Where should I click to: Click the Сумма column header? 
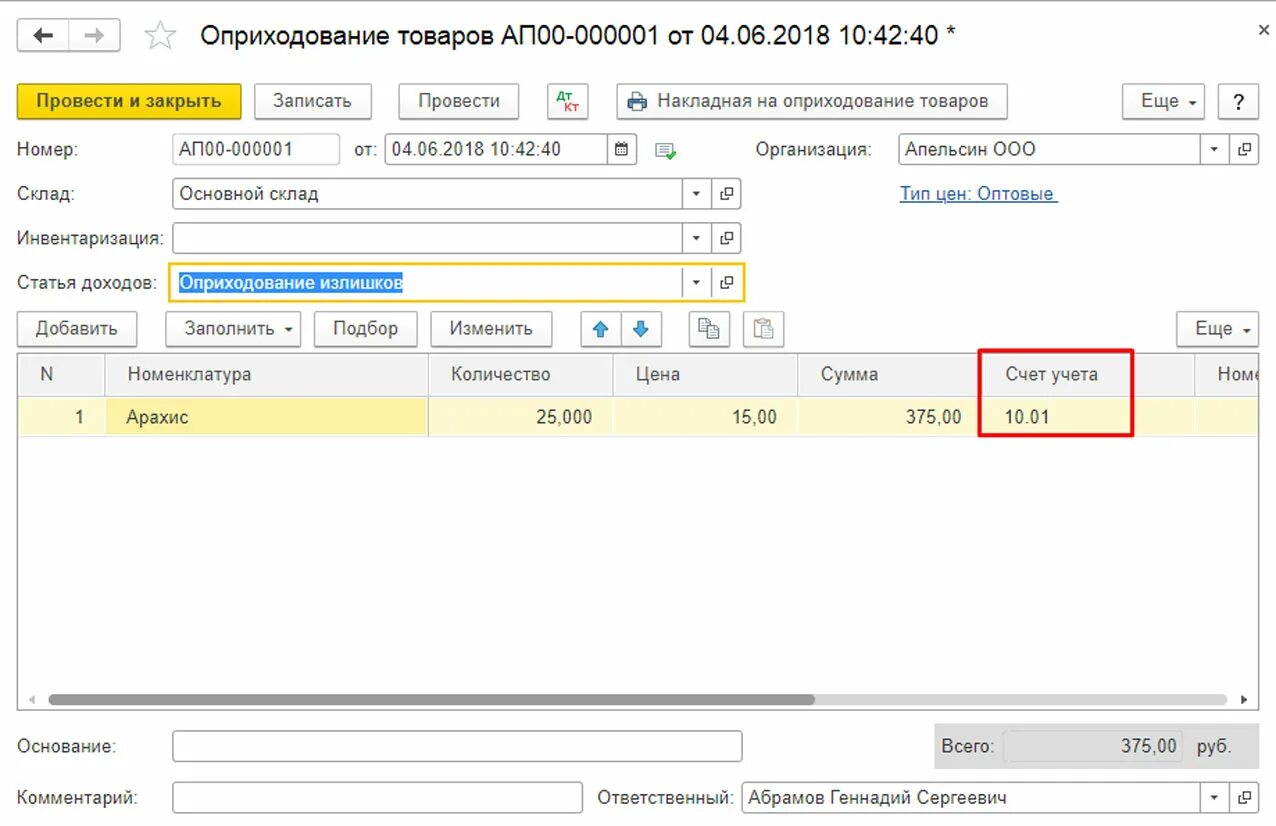click(888, 375)
